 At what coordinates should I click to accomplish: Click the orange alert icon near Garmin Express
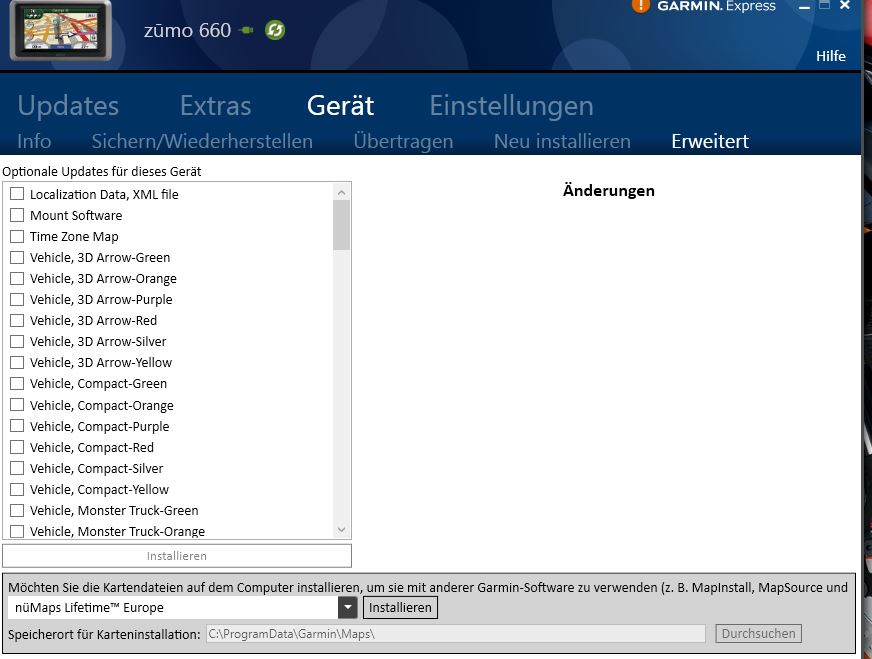(641, 5)
